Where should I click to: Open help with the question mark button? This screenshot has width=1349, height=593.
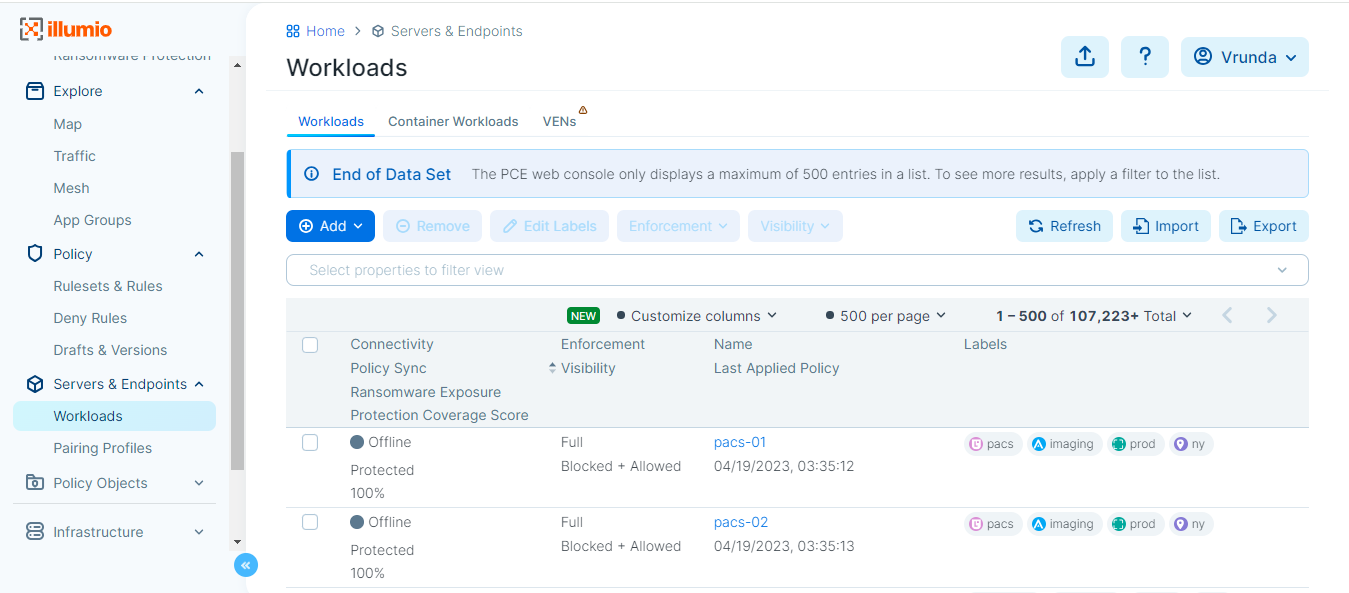pyautogui.click(x=1145, y=57)
